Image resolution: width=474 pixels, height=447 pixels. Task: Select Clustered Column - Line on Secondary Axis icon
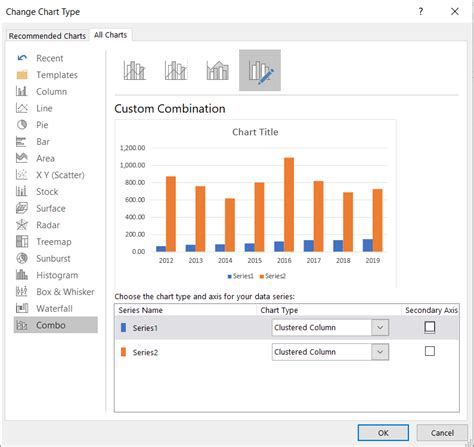pos(176,70)
